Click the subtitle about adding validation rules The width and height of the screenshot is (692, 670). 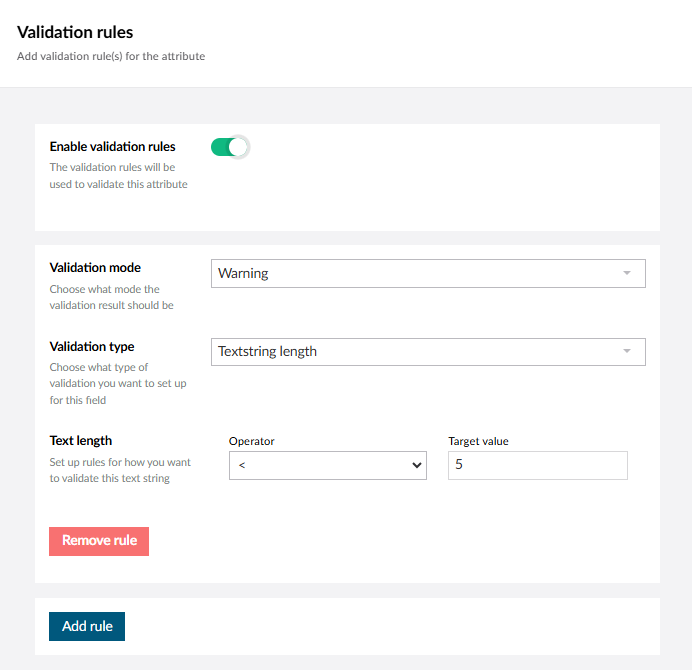111,56
